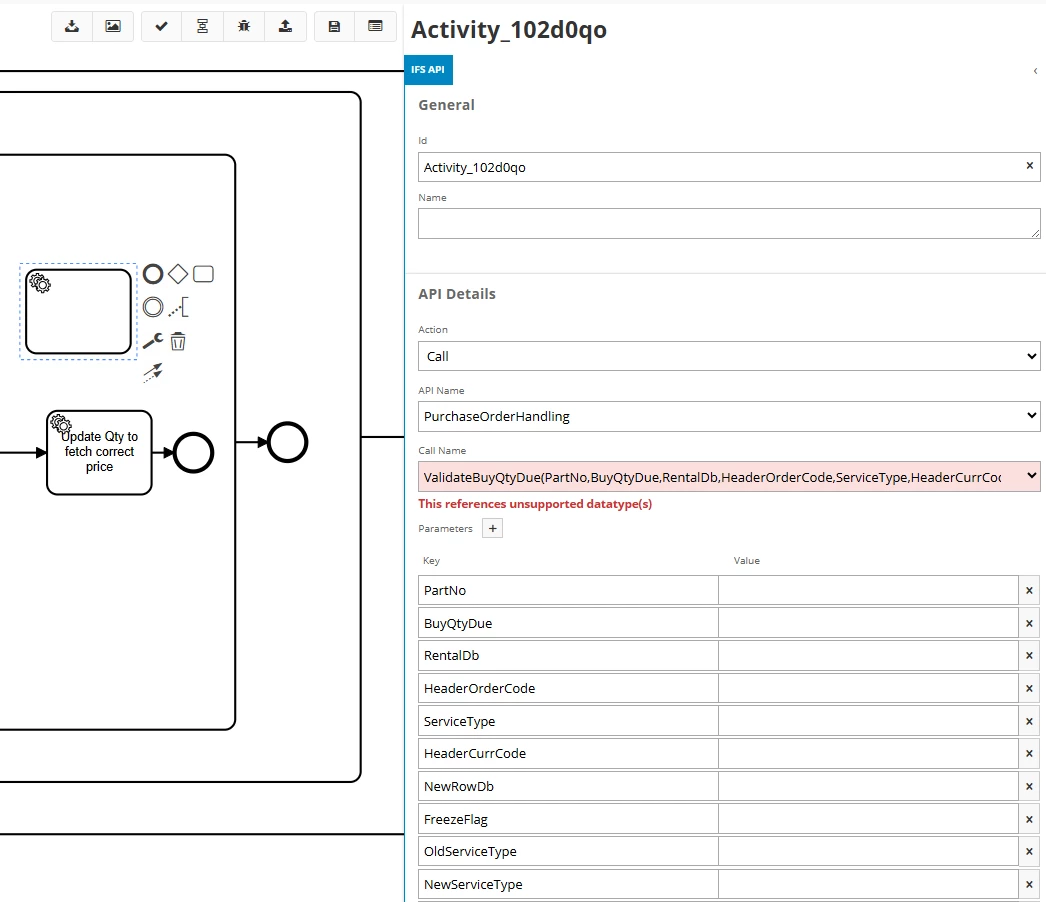The height and width of the screenshot is (902, 1046).
Task: Expand the Call Name ValidateBuyQtyDue dropdown
Action: point(728,477)
